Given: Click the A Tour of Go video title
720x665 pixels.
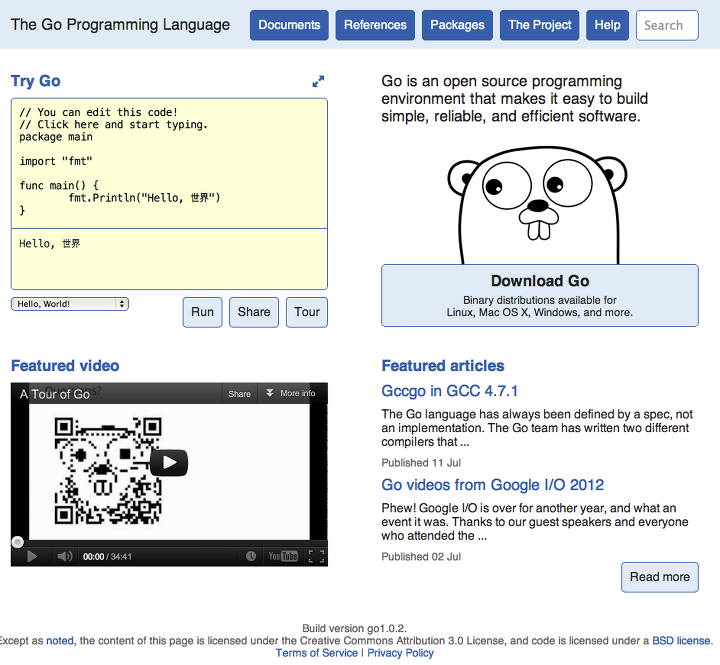Looking at the screenshot, I should coord(55,394).
